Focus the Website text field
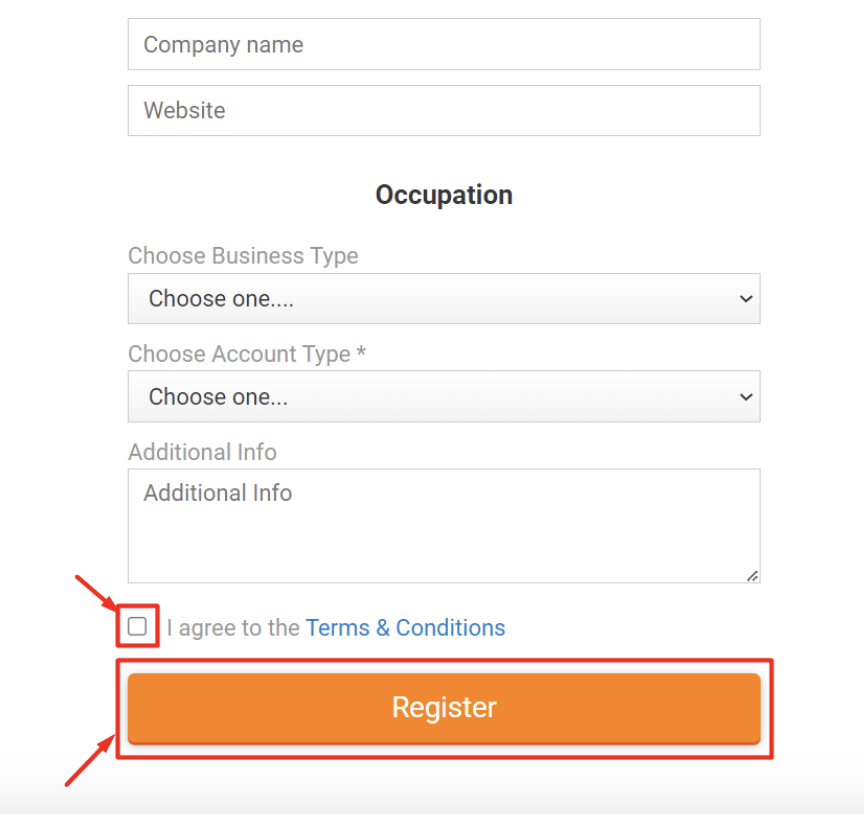864x814 pixels. tap(443, 110)
